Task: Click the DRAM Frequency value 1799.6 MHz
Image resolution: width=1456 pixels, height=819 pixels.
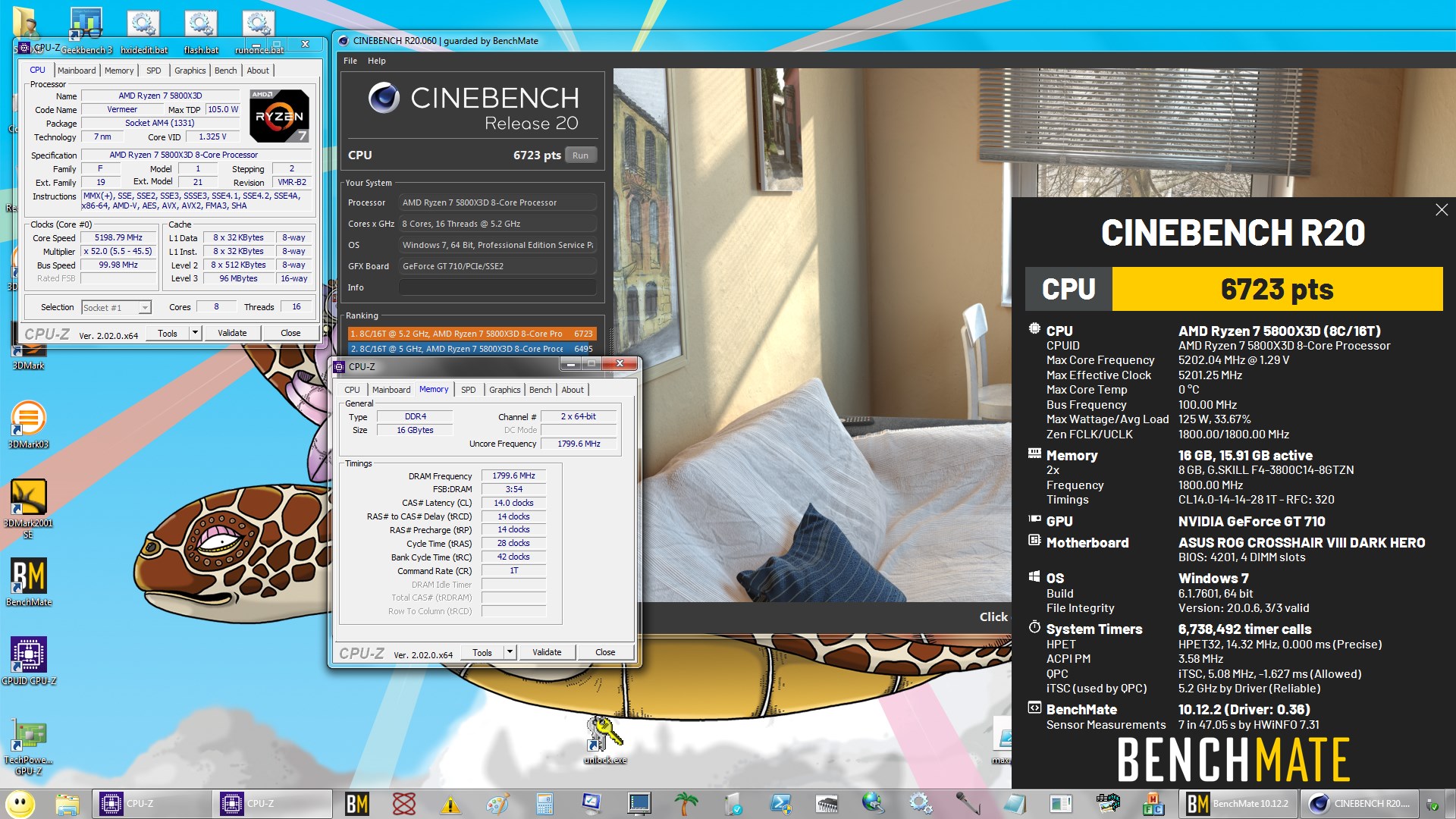Action: tap(513, 476)
